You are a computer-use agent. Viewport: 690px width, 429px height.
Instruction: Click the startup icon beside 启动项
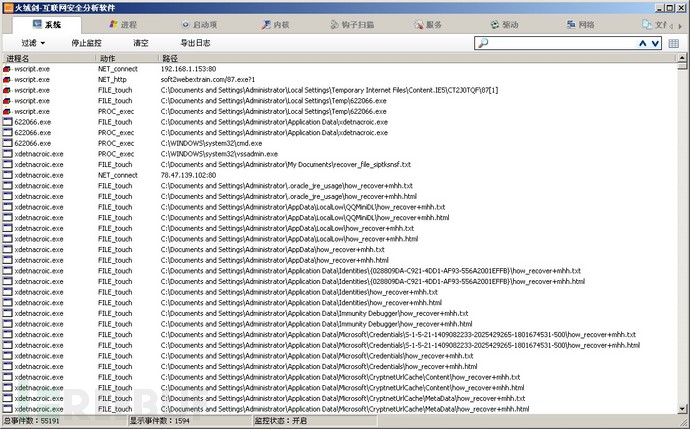tap(185, 25)
